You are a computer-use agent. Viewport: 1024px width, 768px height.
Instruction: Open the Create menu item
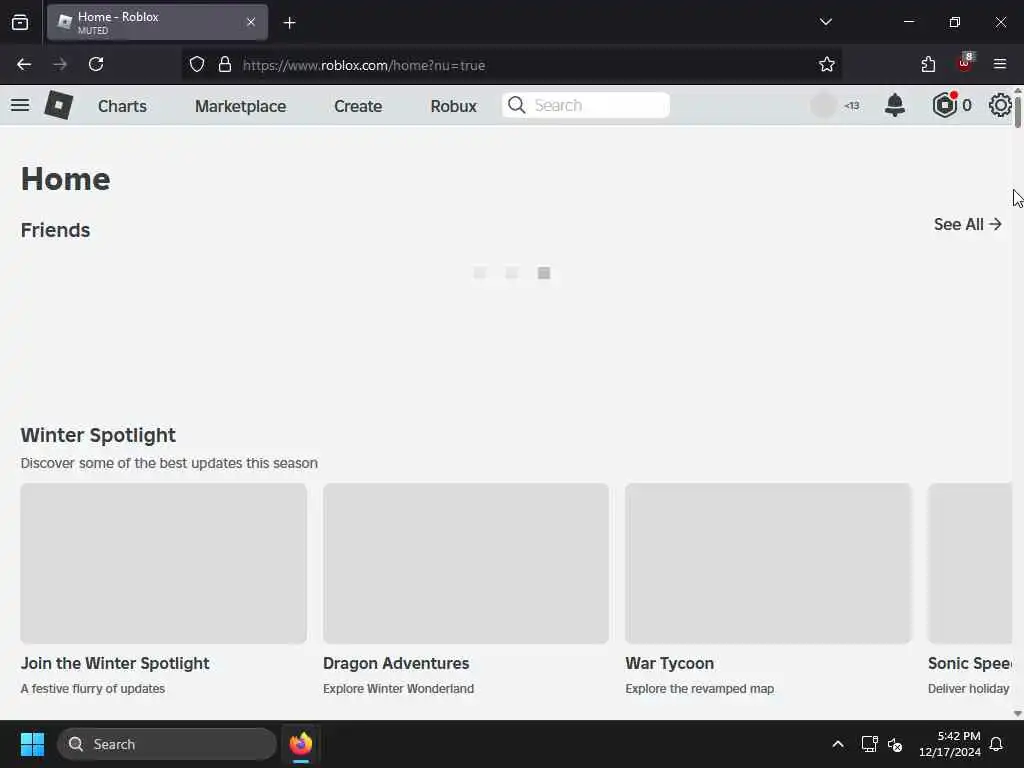[358, 106]
